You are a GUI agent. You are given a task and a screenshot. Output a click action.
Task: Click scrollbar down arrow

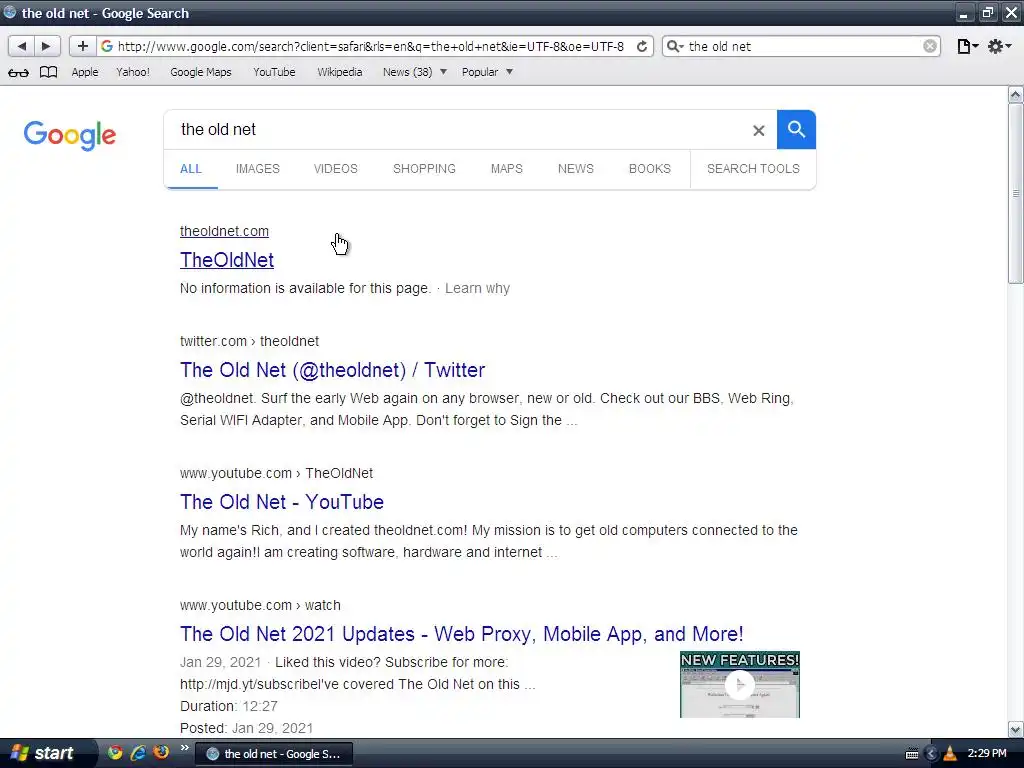1015,729
